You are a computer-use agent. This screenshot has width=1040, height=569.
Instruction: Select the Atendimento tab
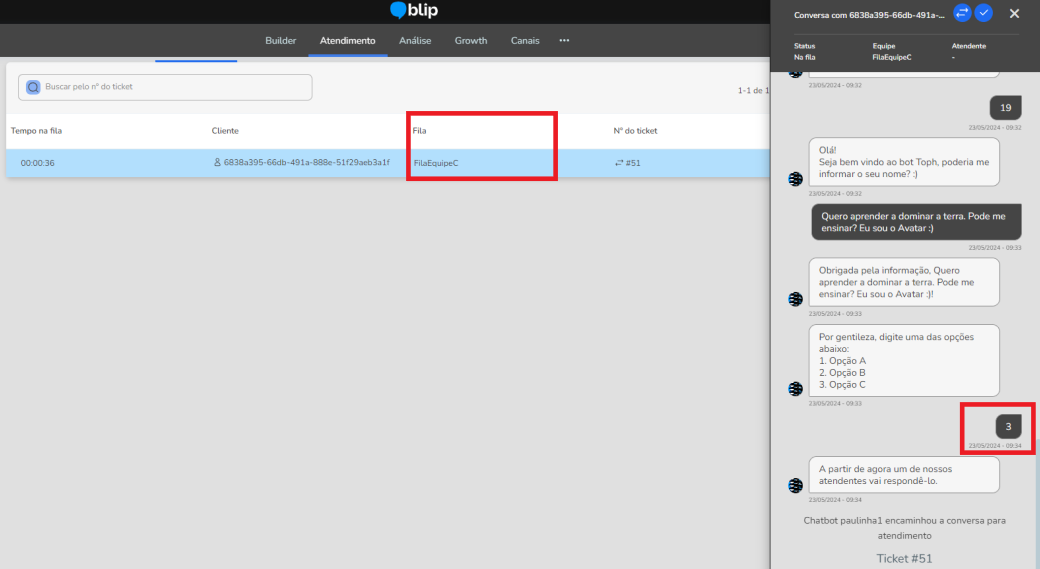(x=347, y=41)
